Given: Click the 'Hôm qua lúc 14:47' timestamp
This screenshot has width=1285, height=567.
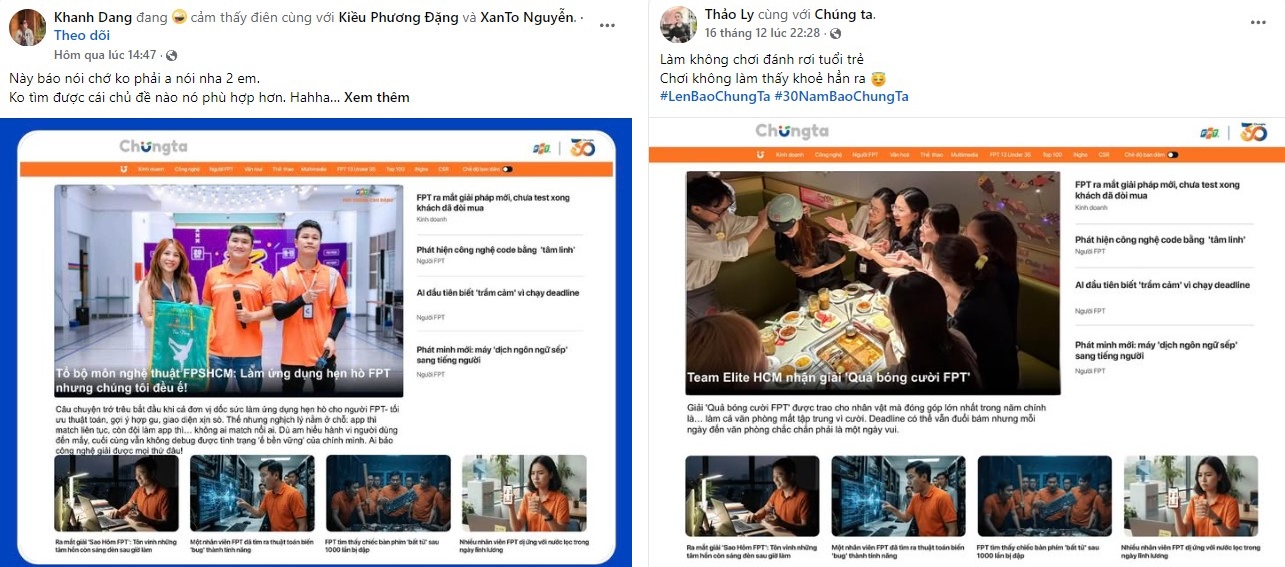Looking at the screenshot, I should (x=105, y=55).
